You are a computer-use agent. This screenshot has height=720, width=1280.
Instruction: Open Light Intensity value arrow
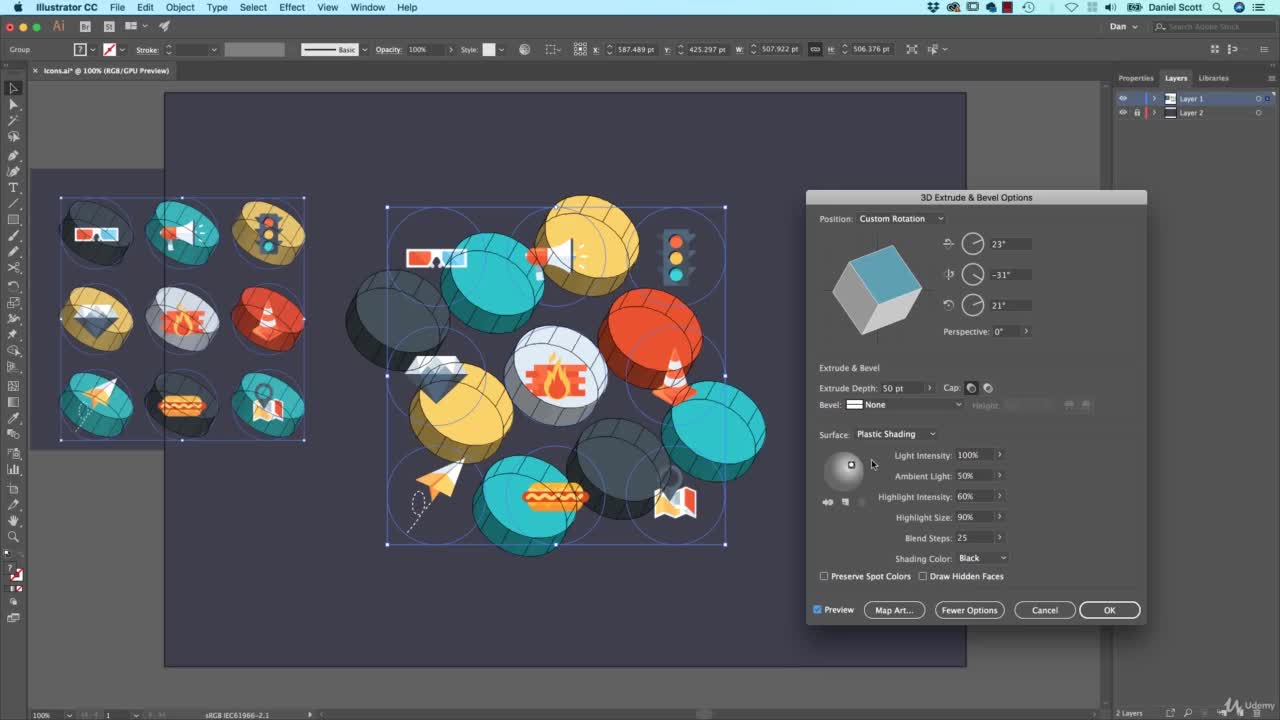coord(999,455)
